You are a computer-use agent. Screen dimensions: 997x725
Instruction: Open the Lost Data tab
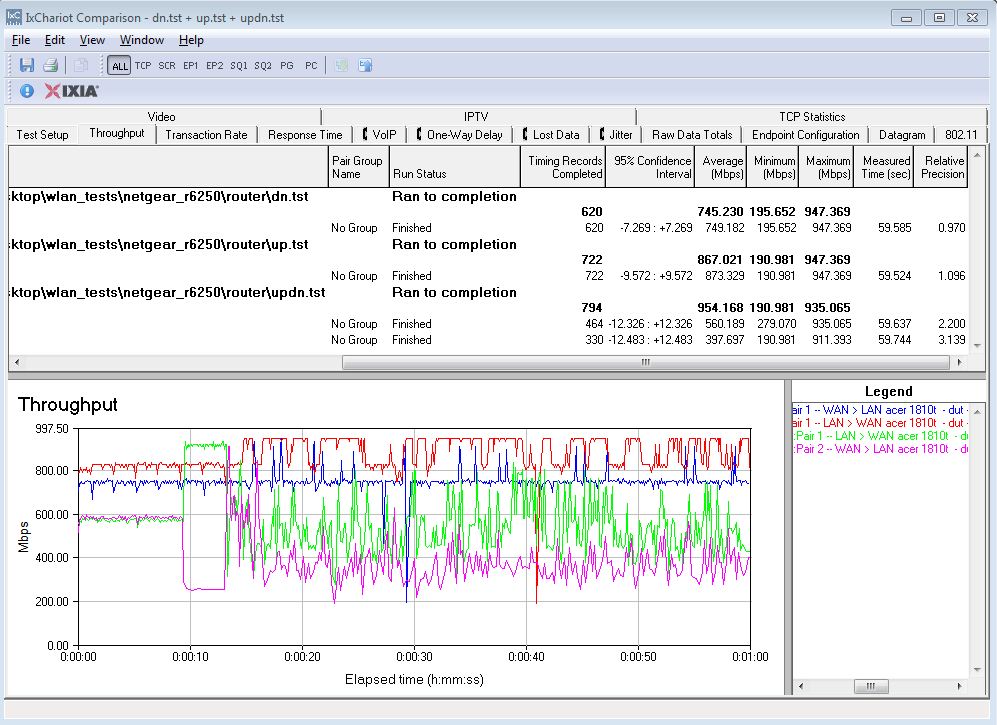551,135
